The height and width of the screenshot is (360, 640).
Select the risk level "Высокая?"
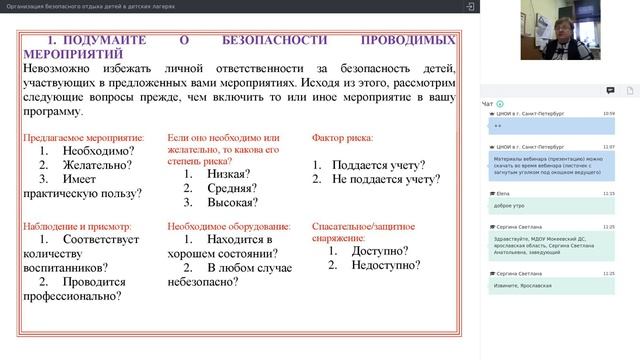tap(233, 202)
